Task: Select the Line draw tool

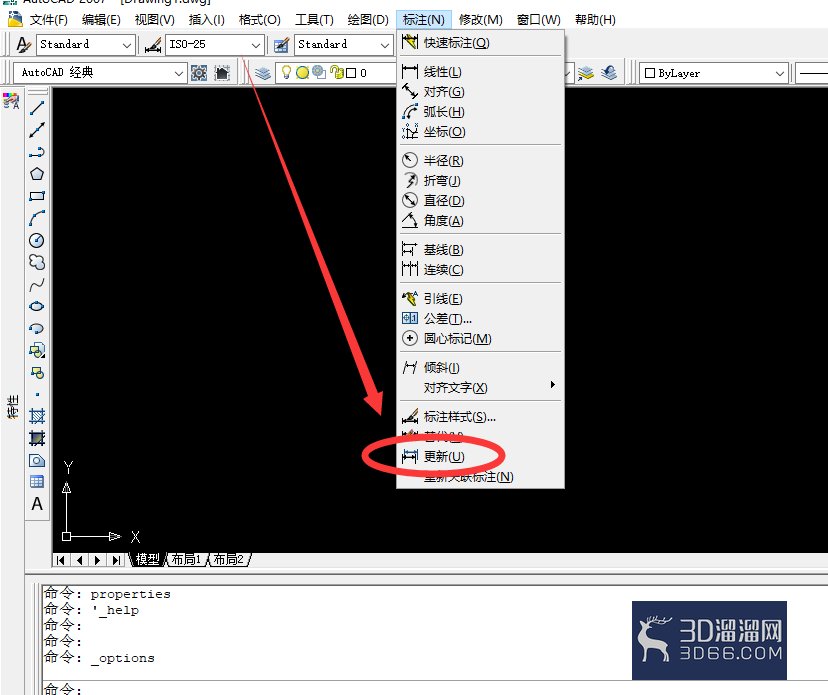Action: pos(37,108)
